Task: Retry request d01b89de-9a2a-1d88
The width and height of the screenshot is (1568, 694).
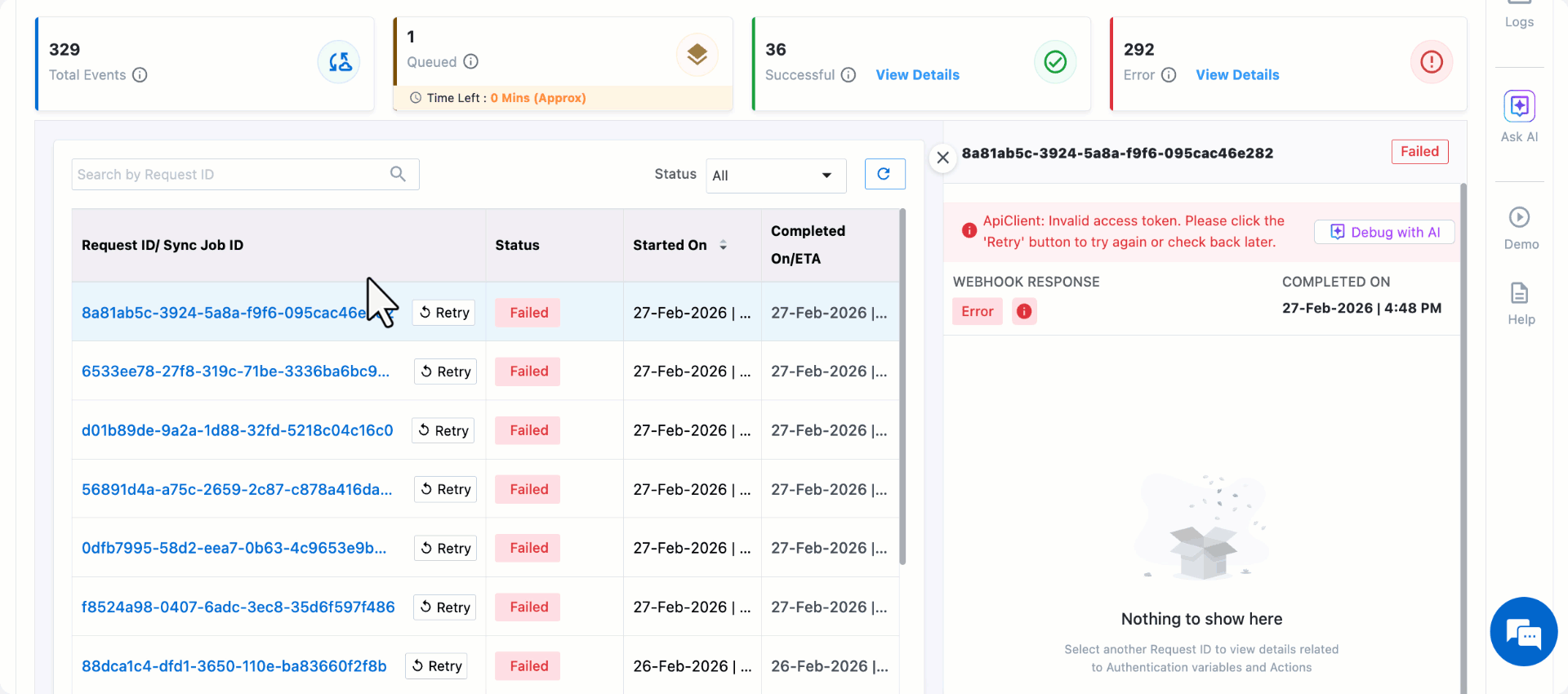Action: [x=443, y=430]
